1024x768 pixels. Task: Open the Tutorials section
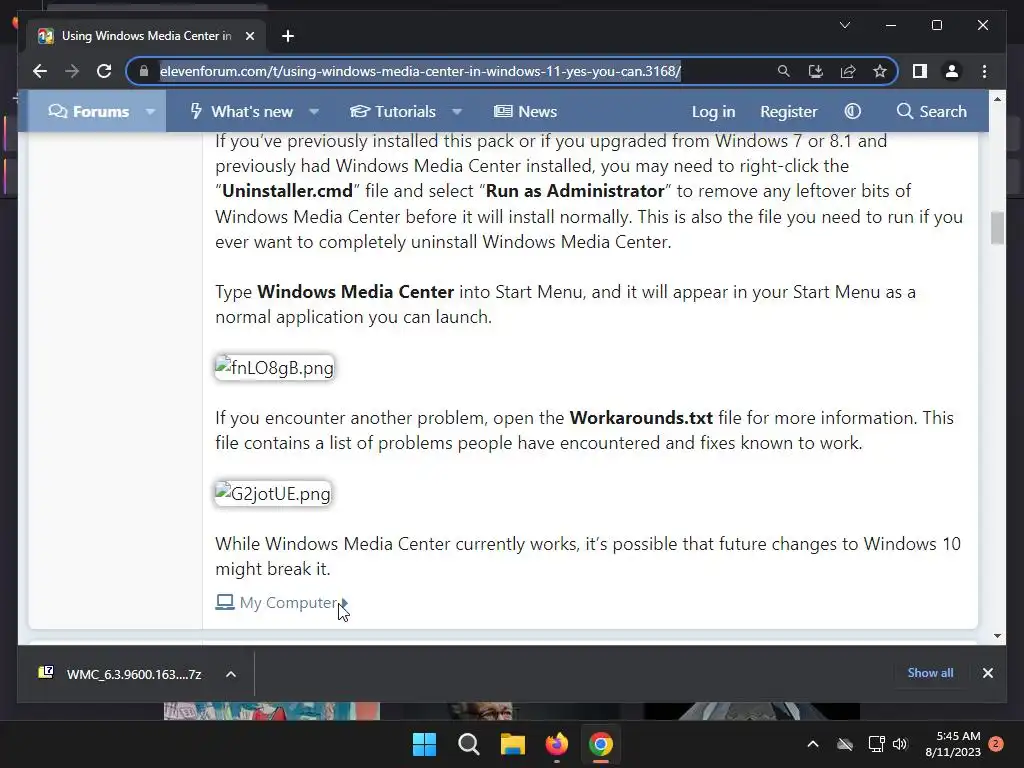coord(392,112)
